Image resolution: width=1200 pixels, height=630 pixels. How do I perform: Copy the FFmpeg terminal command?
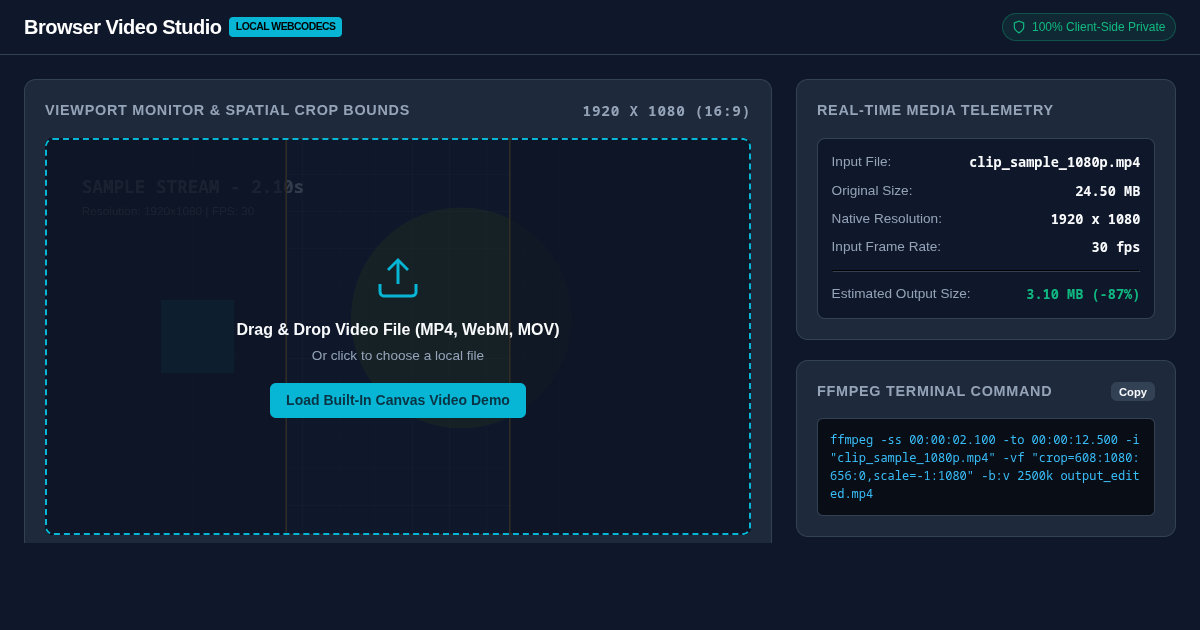click(x=1133, y=392)
